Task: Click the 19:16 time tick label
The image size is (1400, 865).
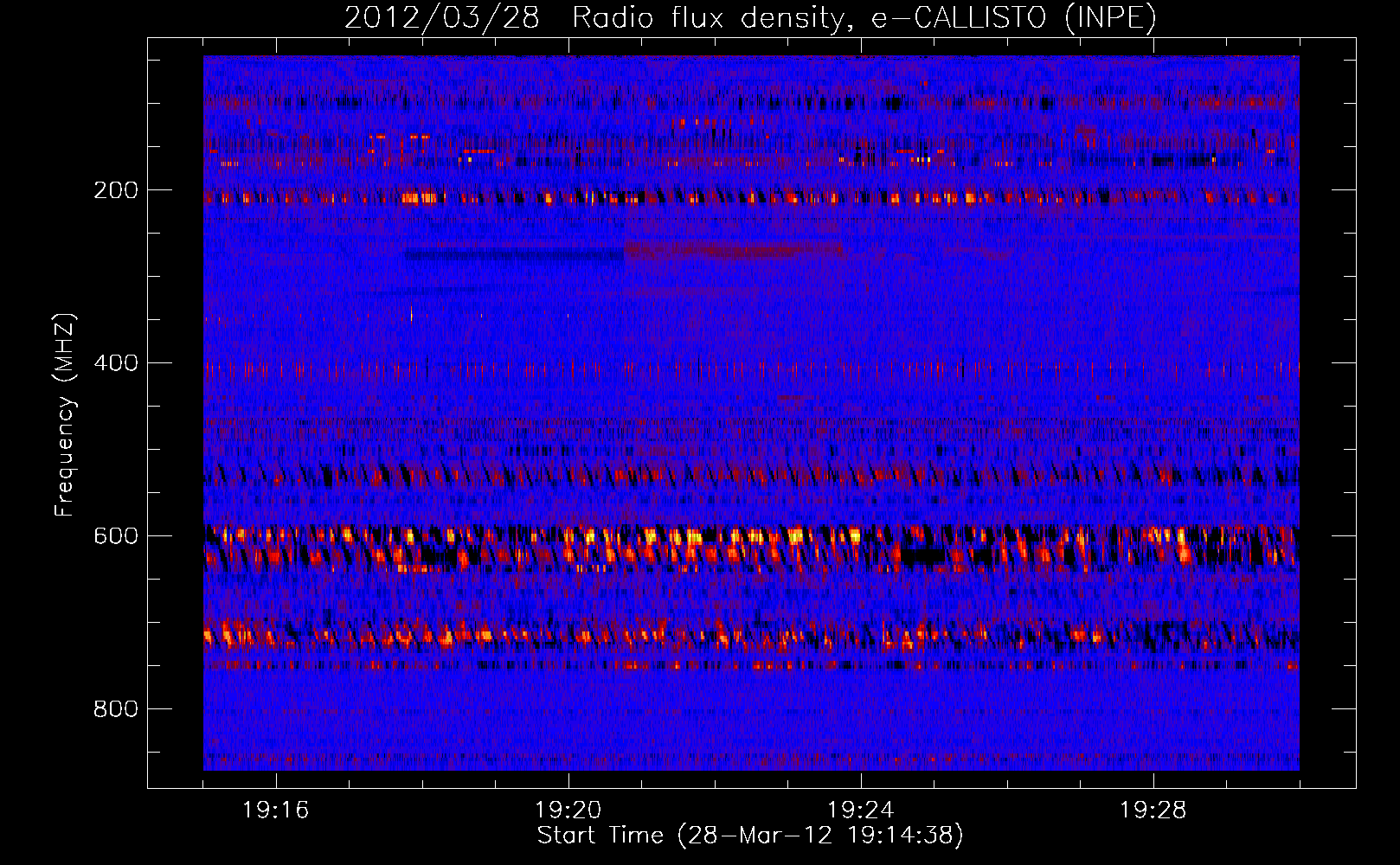Action: (x=276, y=811)
